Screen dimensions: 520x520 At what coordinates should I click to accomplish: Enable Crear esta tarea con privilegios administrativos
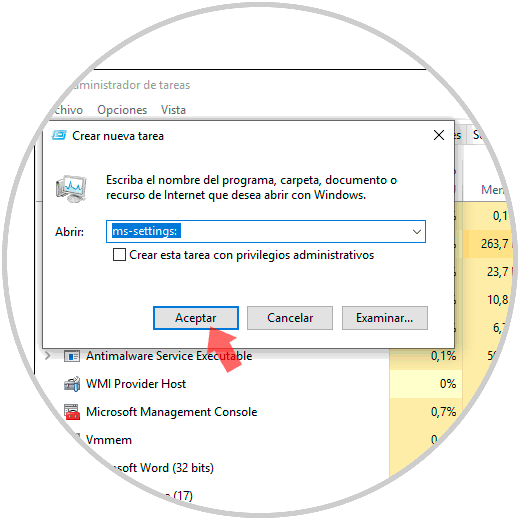coord(119,255)
